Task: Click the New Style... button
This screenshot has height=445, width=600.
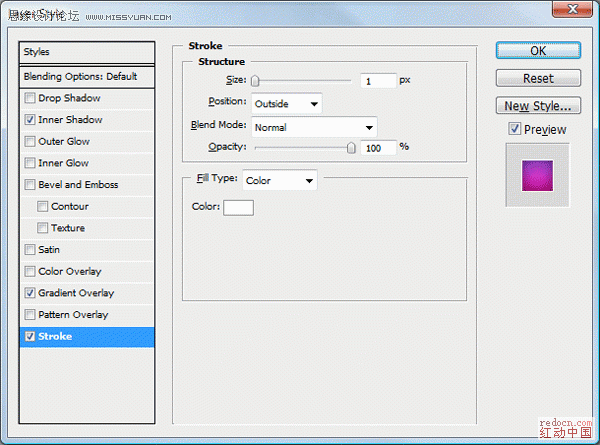Action: click(538, 105)
